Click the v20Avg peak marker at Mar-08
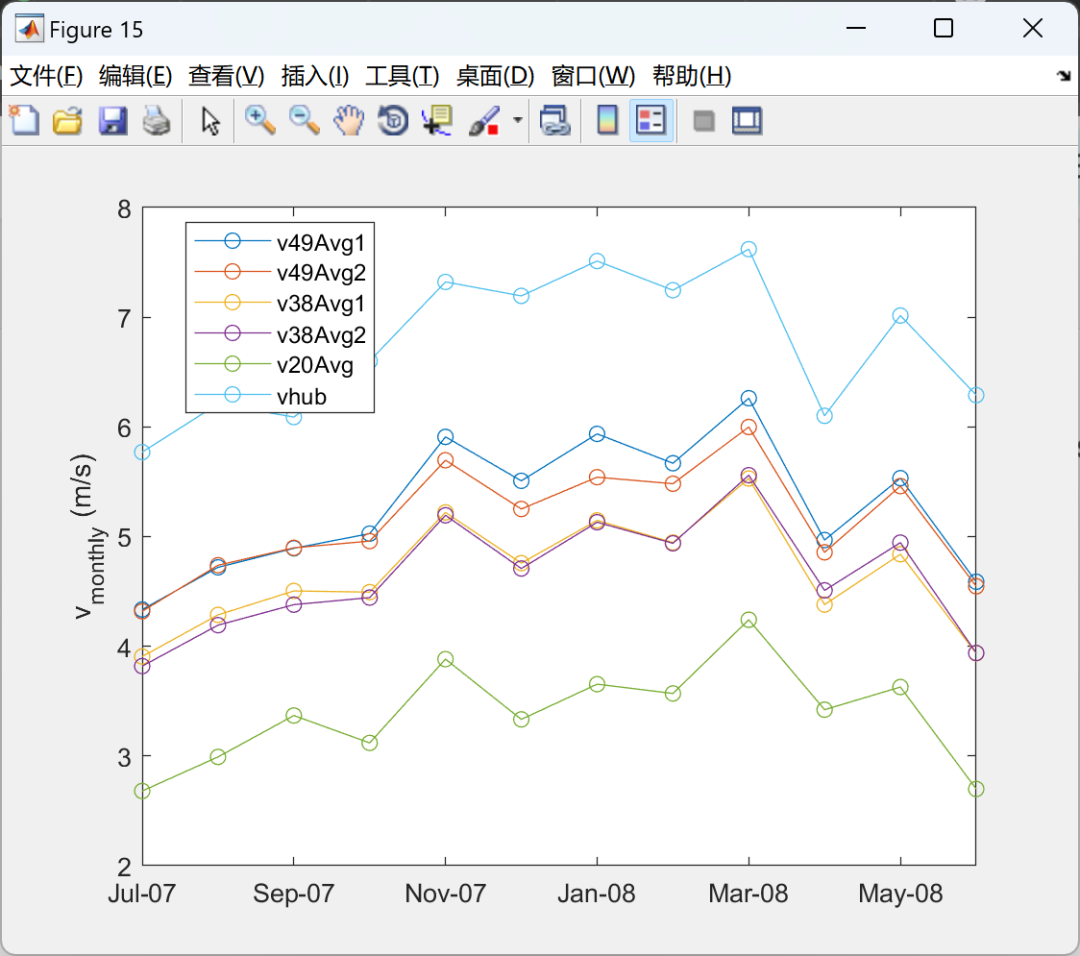The width and height of the screenshot is (1080, 956). (749, 620)
